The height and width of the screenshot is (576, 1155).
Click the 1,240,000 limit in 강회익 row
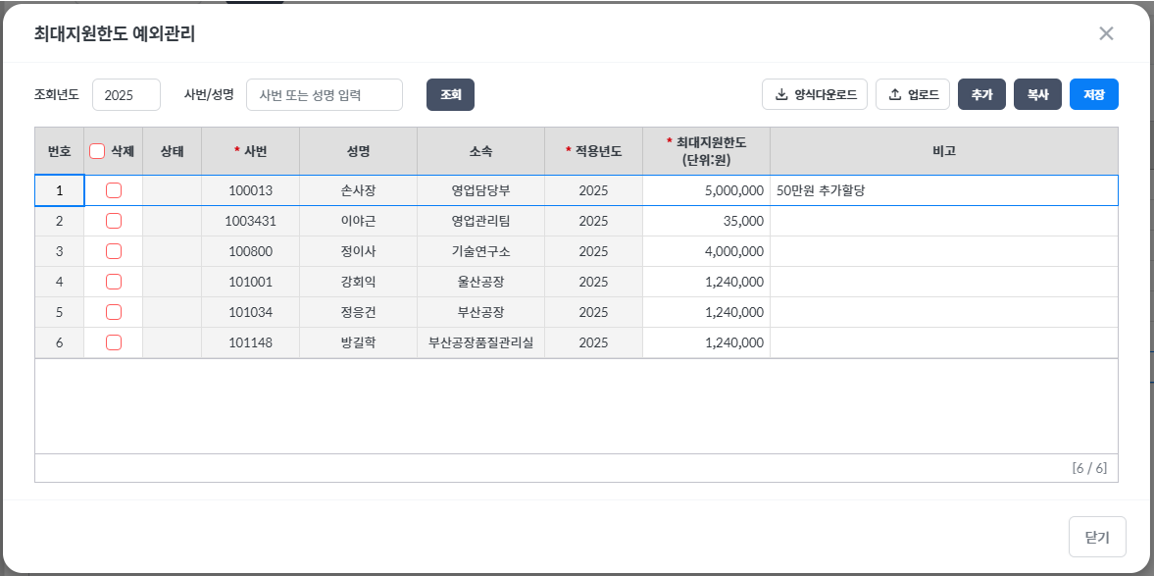coord(706,281)
